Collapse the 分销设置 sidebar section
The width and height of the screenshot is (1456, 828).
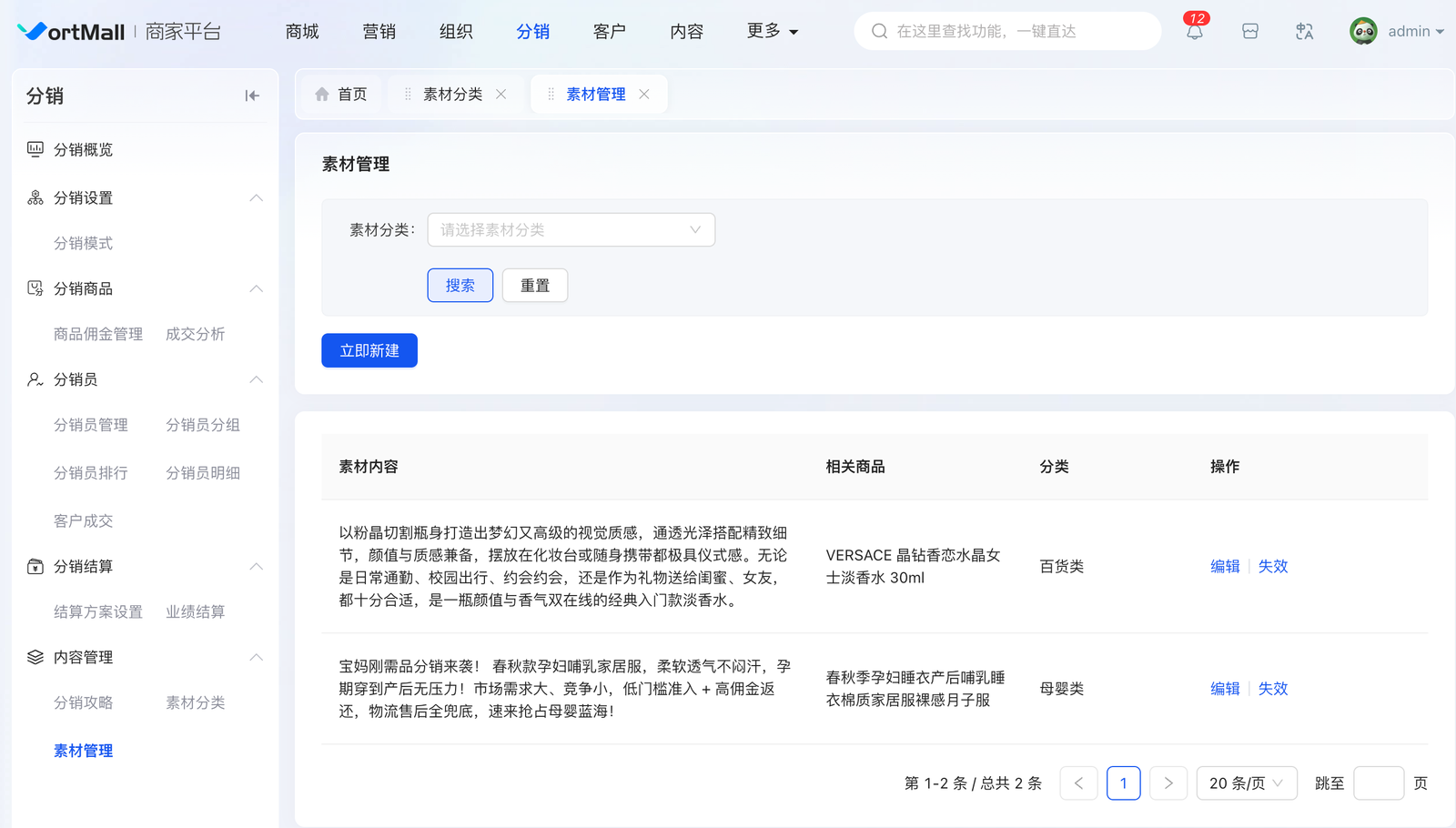257,197
